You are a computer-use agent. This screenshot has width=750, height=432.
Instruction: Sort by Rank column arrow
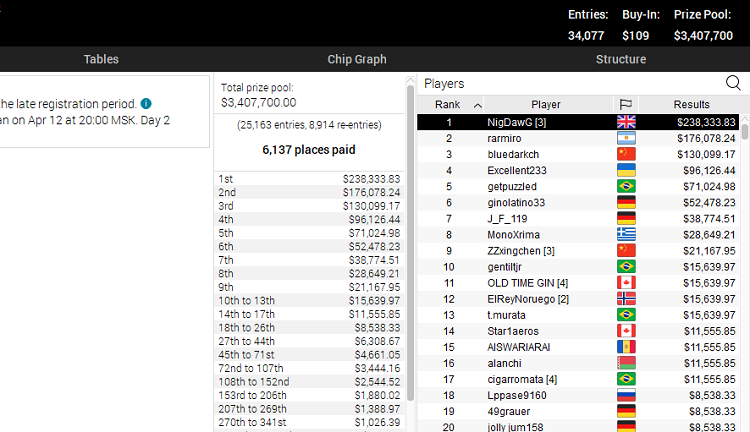[x=477, y=105]
